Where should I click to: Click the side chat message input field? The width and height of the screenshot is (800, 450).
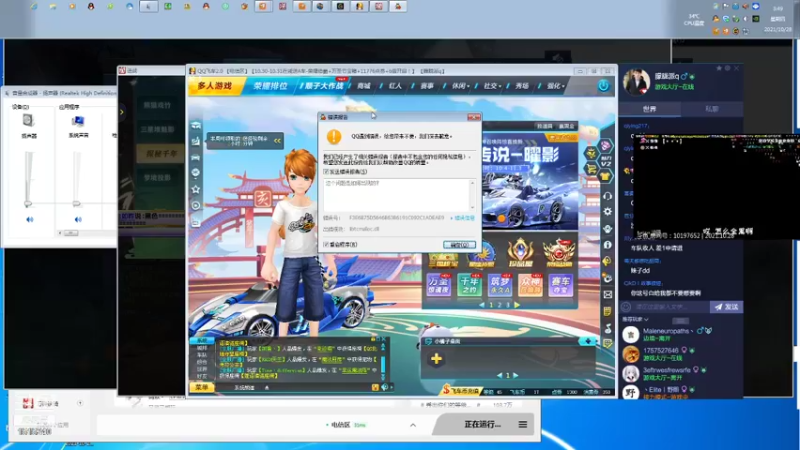[670, 307]
